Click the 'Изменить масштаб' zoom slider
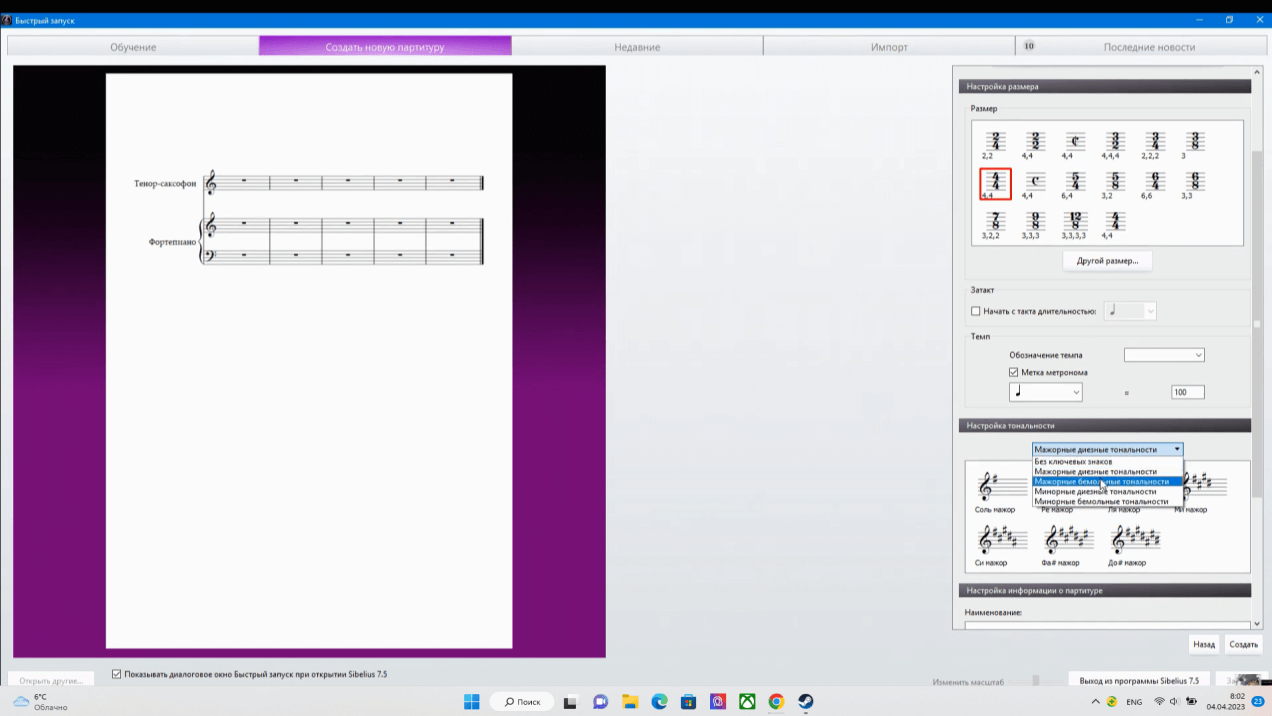 1035,681
